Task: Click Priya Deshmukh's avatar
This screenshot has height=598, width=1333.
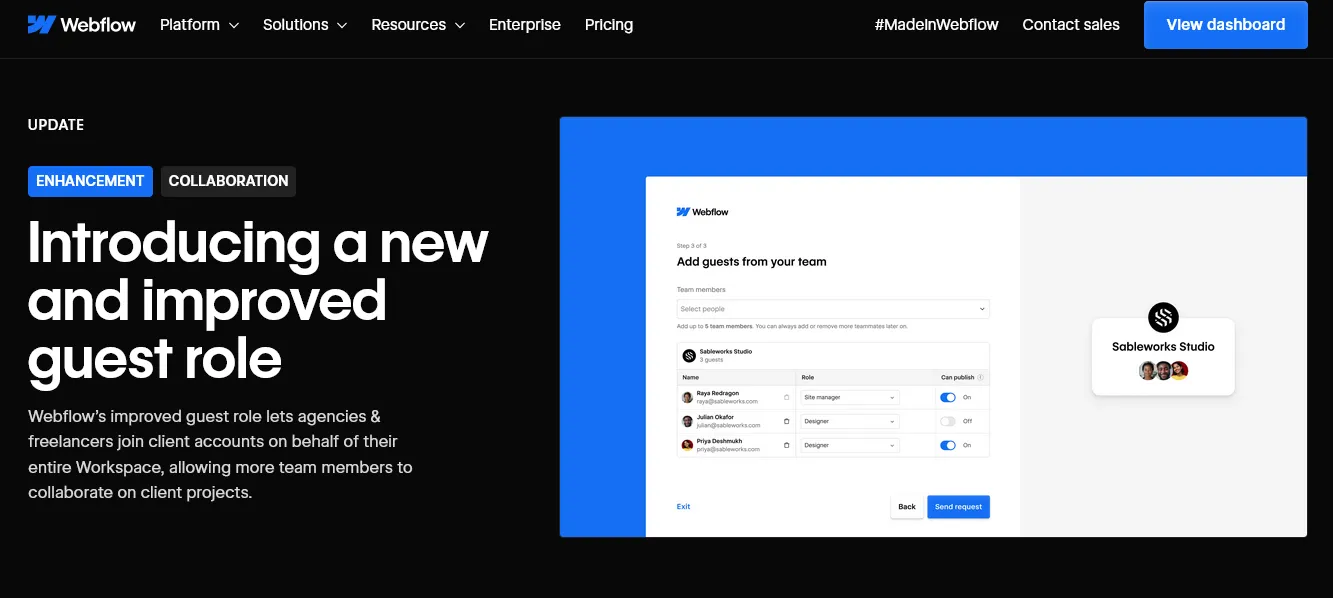Action: [688, 445]
